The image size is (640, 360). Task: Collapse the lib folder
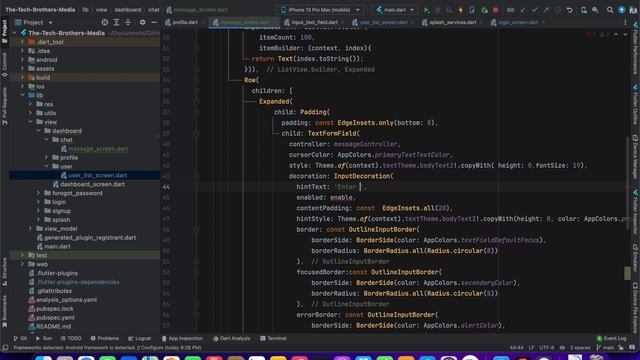[22, 95]
